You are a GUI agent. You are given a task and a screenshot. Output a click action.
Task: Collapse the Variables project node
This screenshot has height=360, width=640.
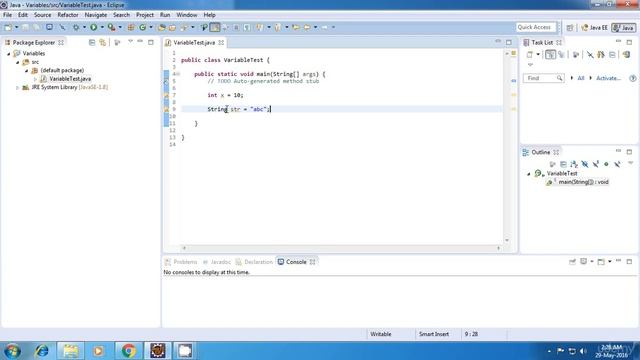[9, 53]
